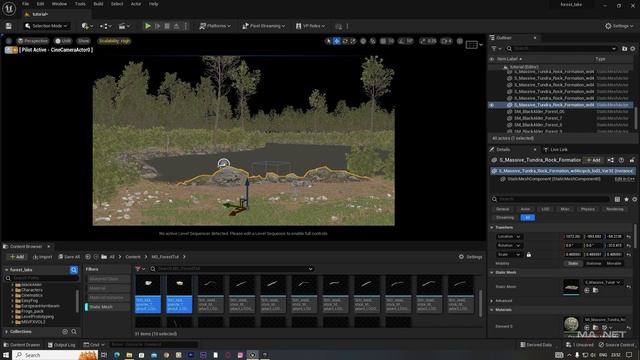
Task: Toggle the favorites star in Details
Action: [x=626, y=199]
